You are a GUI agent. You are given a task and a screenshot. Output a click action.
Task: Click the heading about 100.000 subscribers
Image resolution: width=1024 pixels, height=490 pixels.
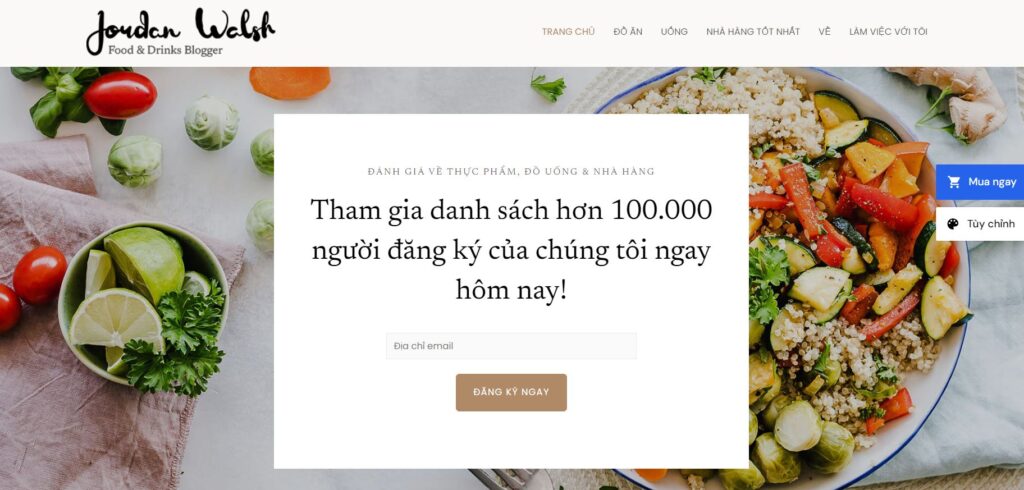511,250
